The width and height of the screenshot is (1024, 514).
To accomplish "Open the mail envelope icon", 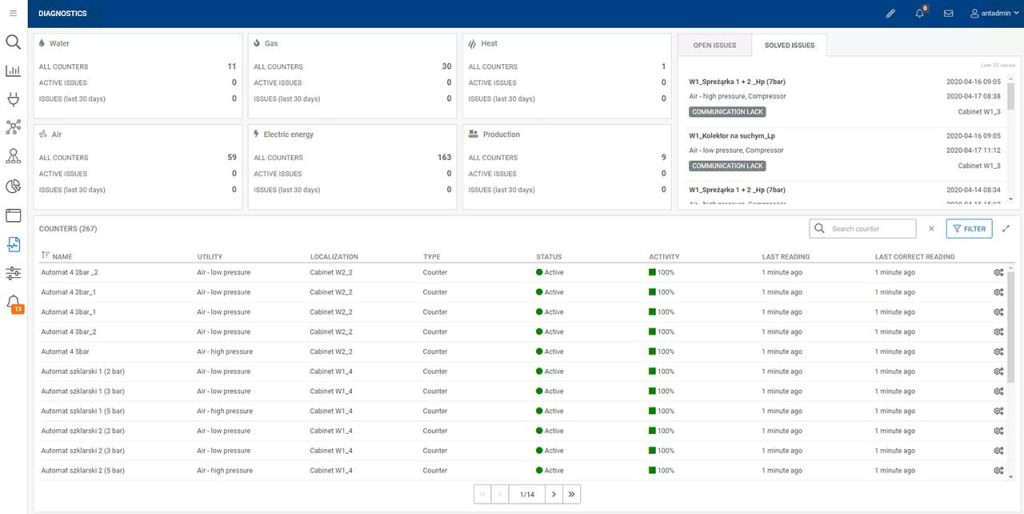I will (948, 13).
